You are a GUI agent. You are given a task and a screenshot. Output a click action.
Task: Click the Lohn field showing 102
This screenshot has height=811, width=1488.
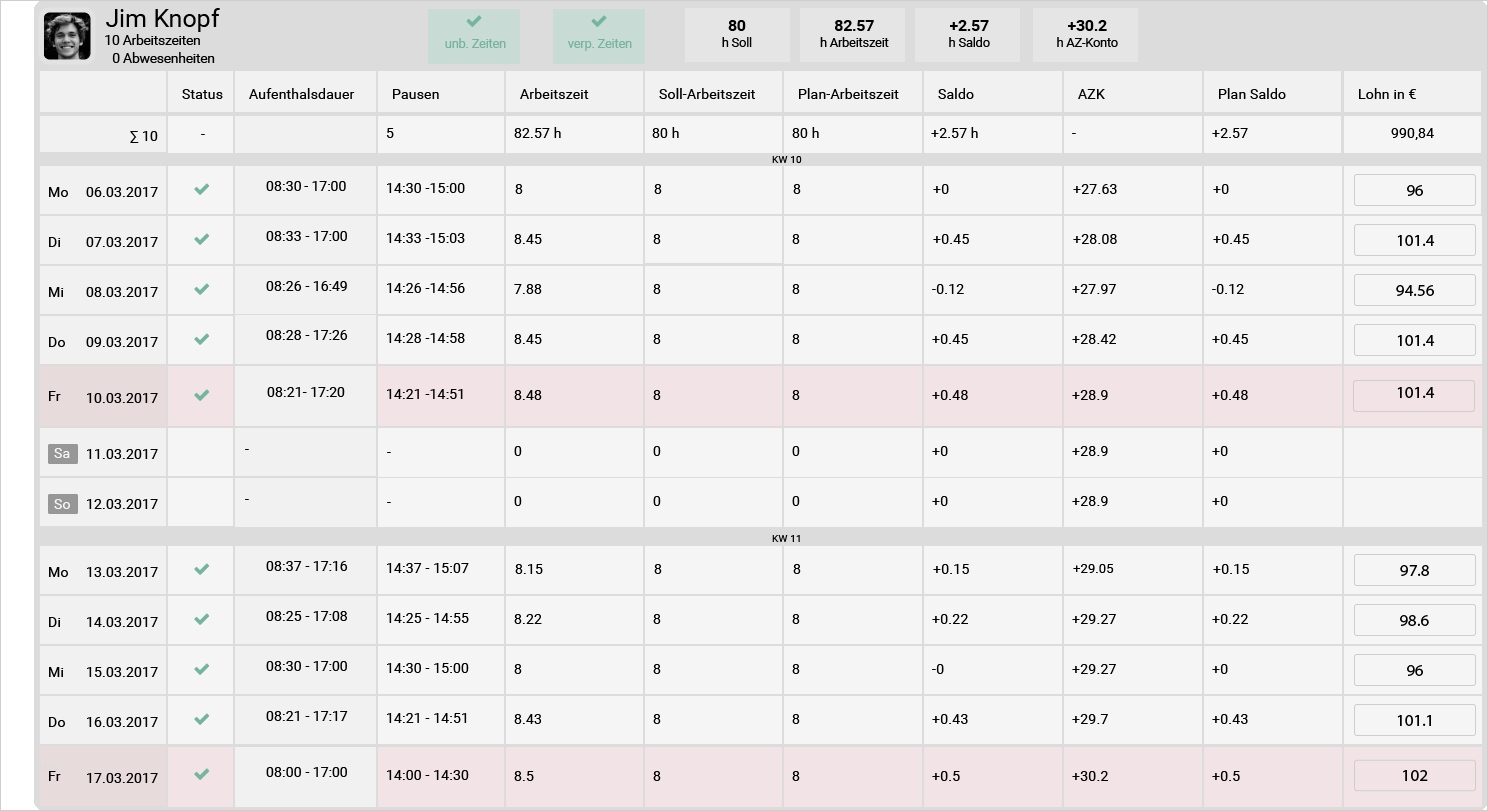[1414, 775]
